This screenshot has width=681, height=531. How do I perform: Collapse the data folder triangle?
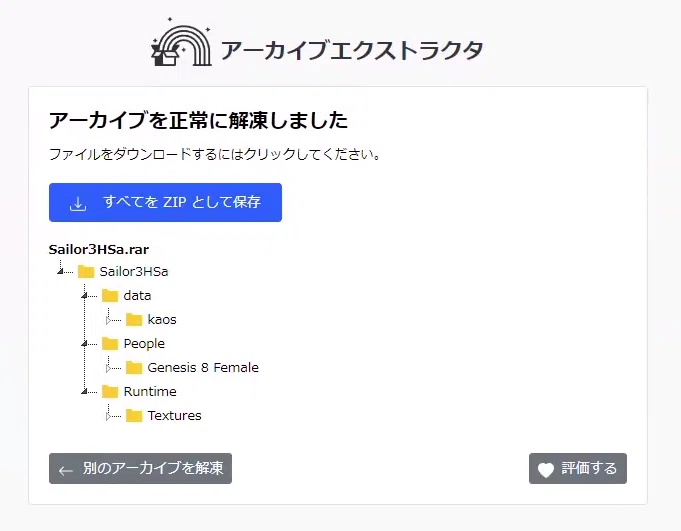tap(84, 295)
